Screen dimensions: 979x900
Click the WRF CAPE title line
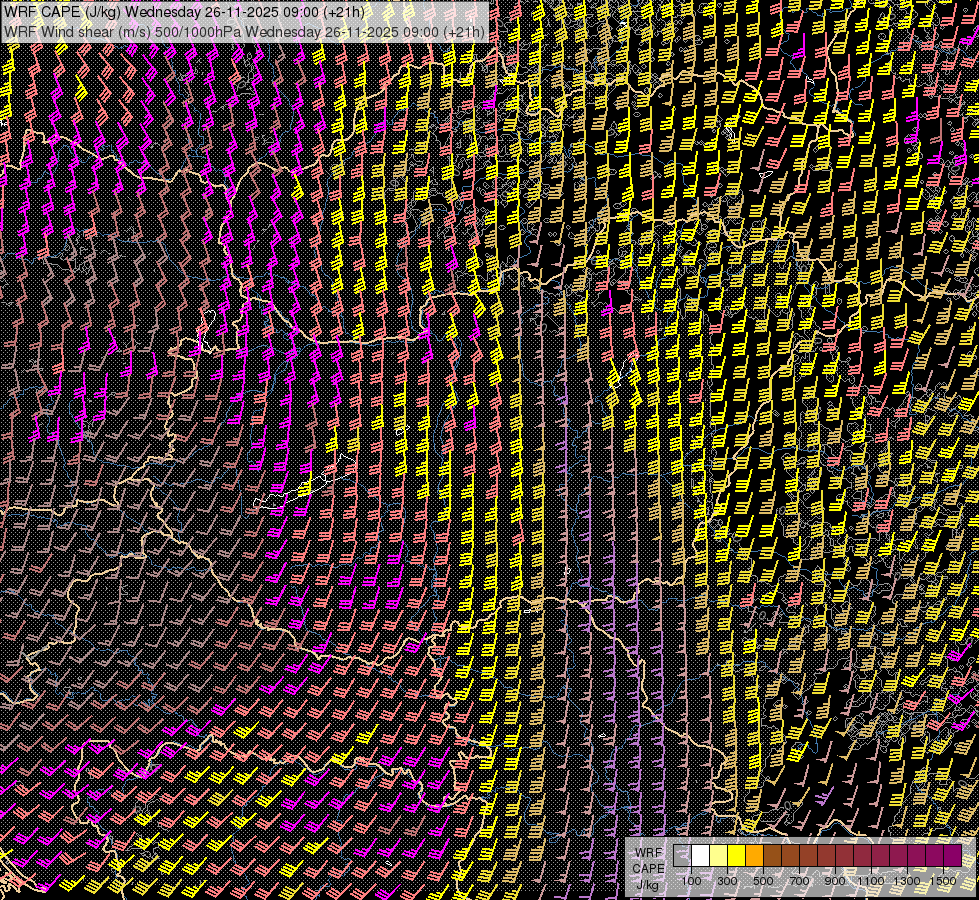tap(184, 12)
